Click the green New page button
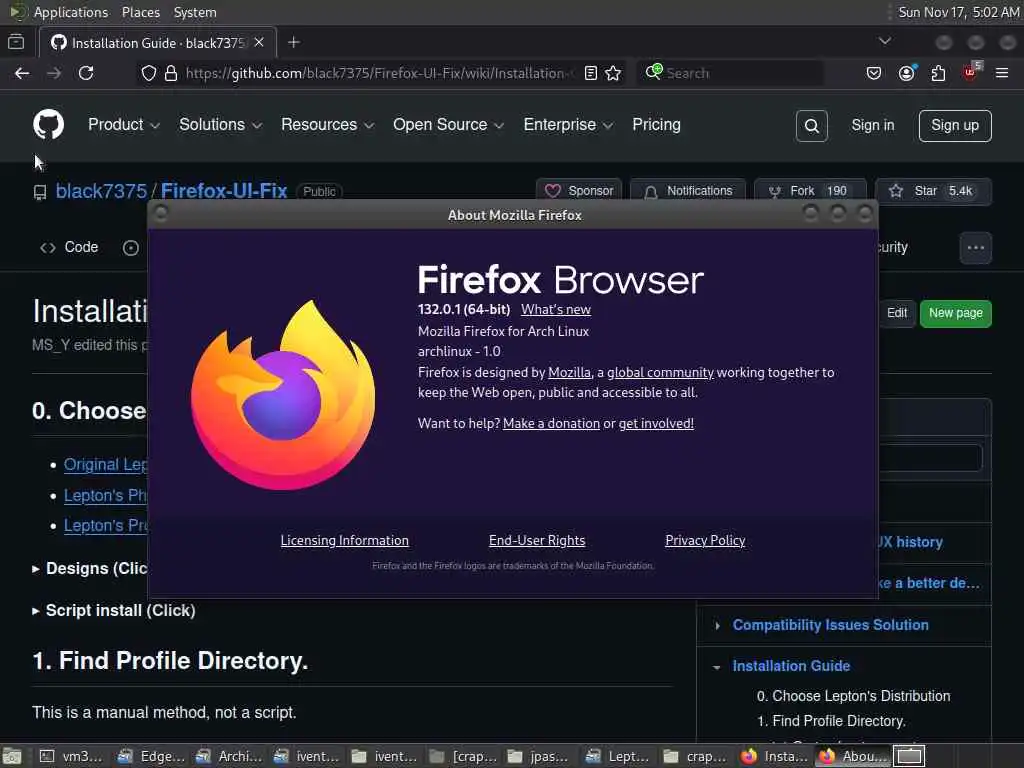This screenshot has width=1024, height=768. pos(955,313)
